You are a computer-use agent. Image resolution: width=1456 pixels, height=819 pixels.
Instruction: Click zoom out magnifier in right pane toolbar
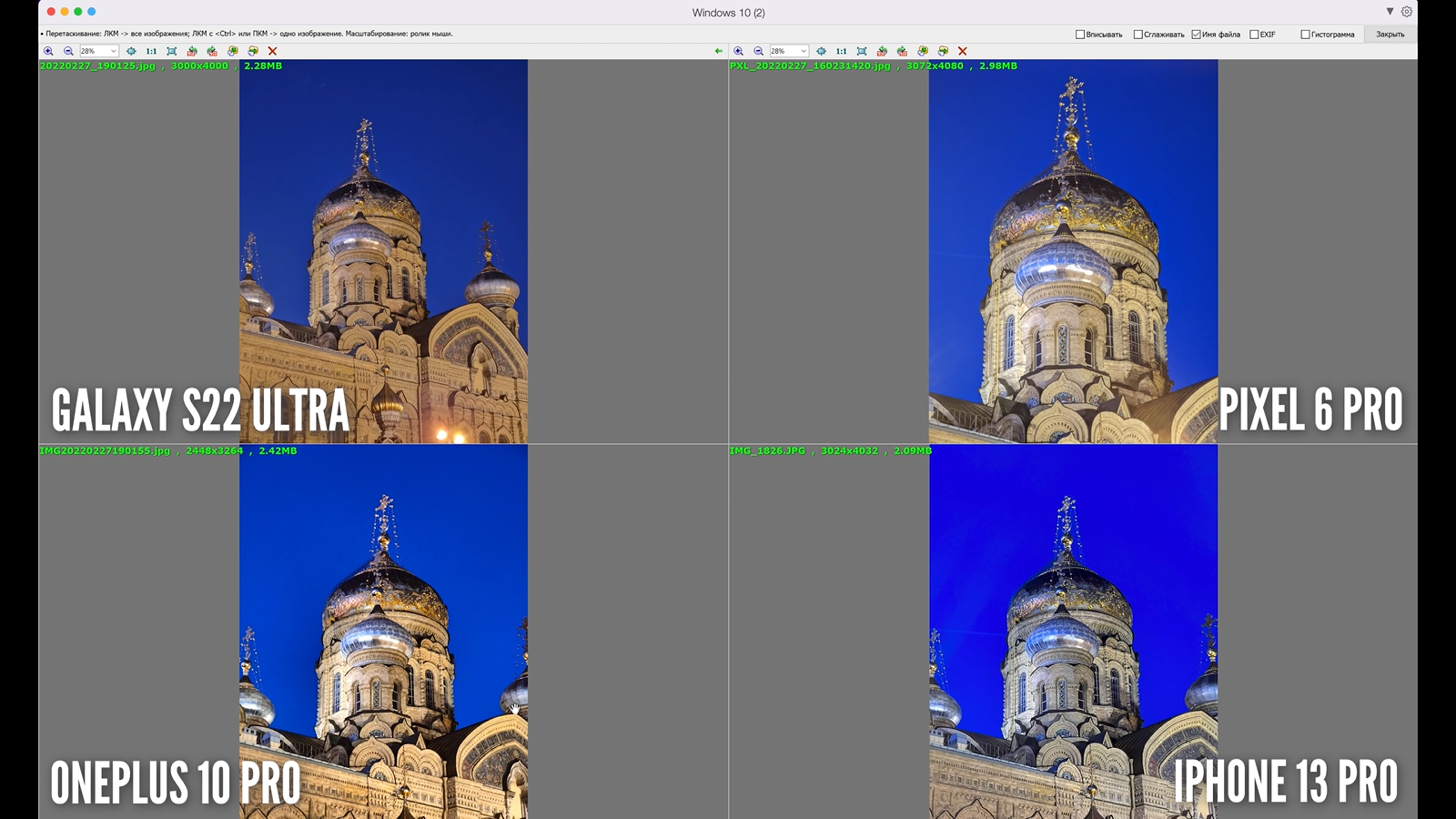[758, 51]
